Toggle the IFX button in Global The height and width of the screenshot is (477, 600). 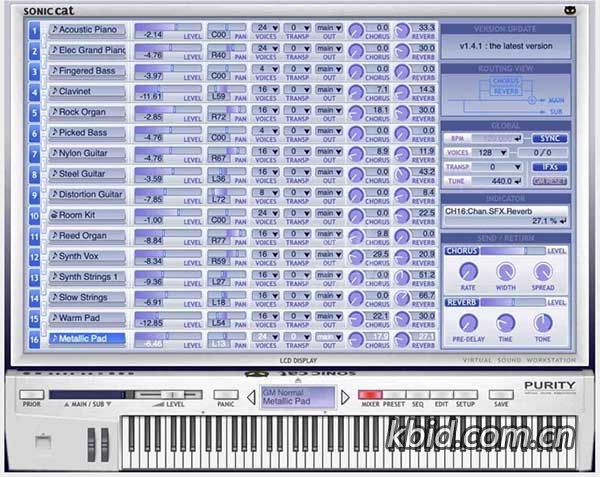coord(549,167)
